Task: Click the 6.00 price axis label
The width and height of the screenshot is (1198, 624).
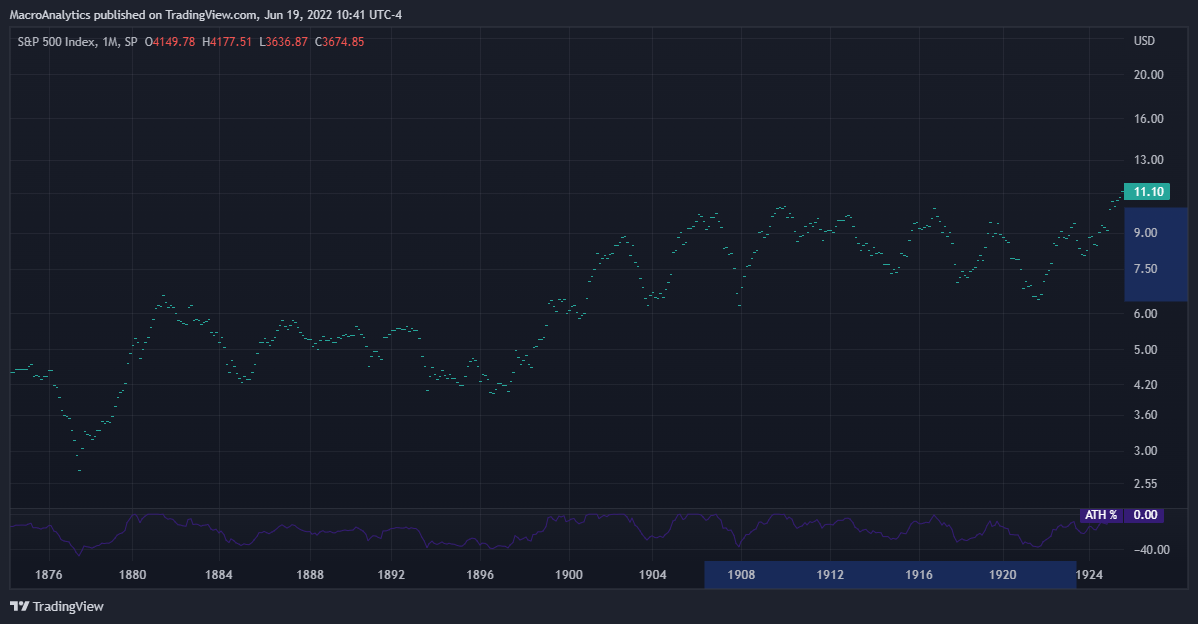Action: (1145, 314)
